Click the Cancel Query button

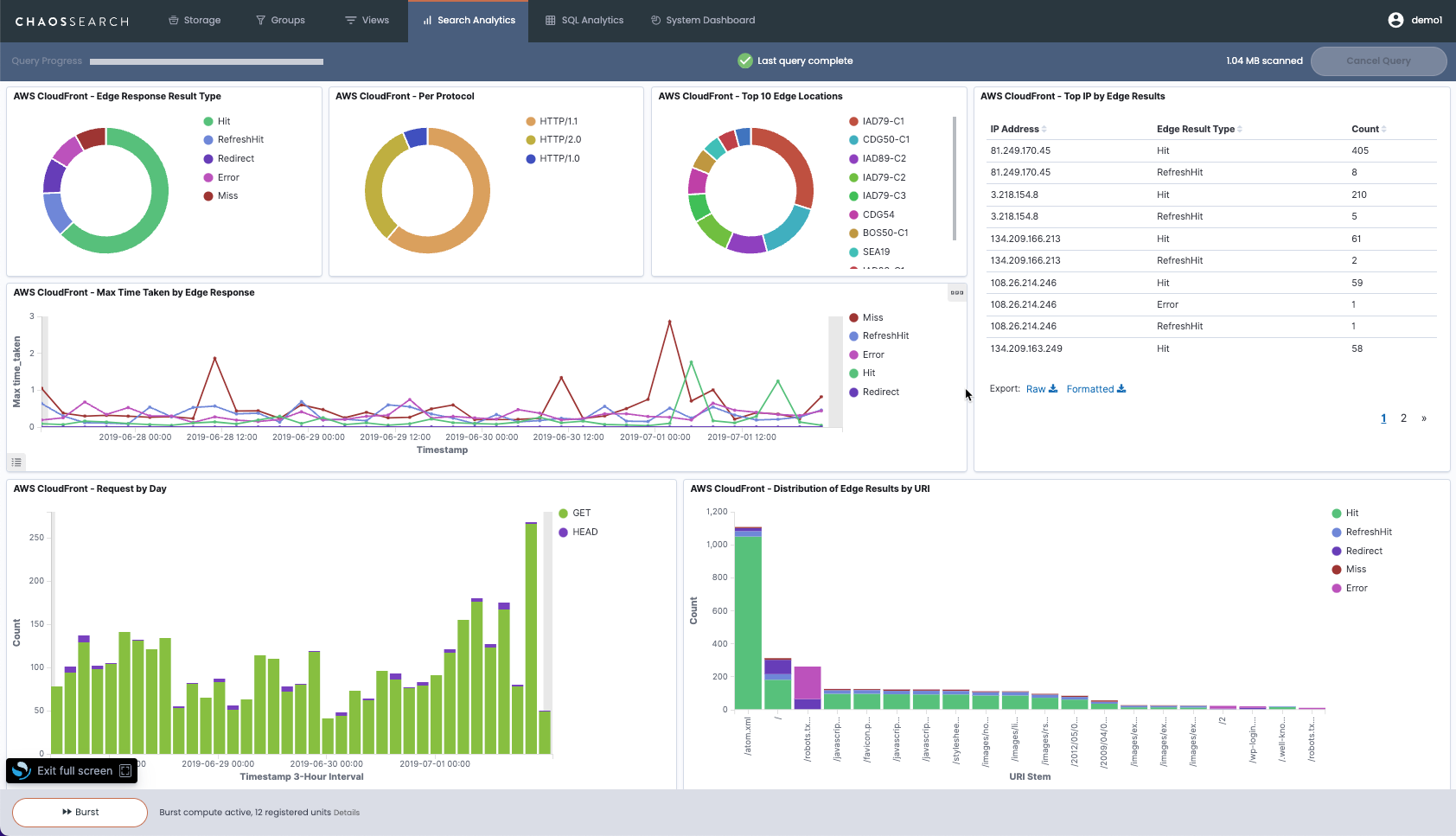(x=1378, y=61)
